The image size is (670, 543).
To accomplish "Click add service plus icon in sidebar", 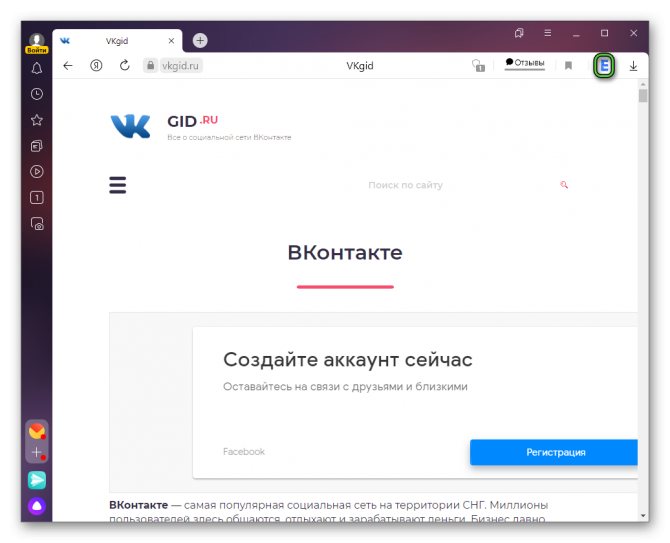I will tap(37, 452).
